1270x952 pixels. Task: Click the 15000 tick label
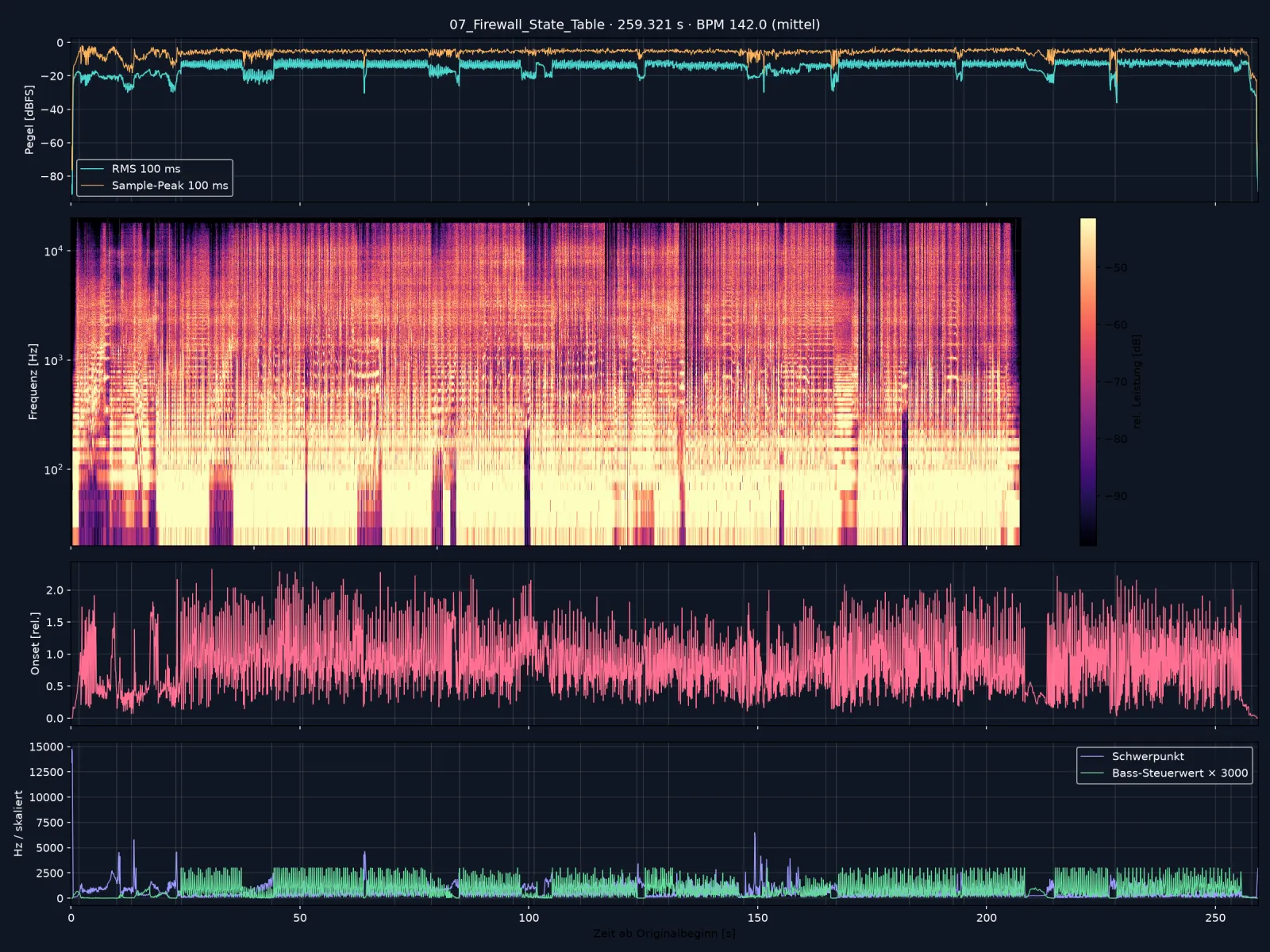(x=46, y=747)
